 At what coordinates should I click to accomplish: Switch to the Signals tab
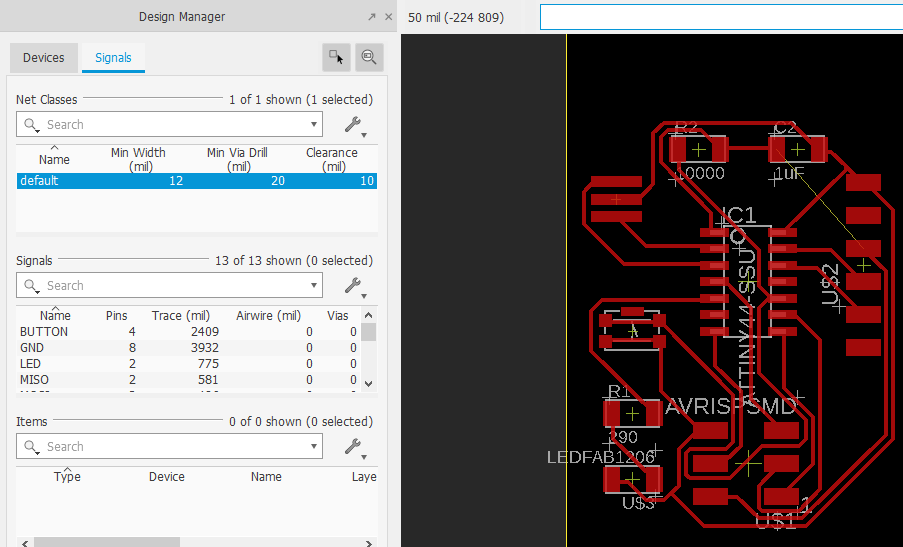click(113, 58)
